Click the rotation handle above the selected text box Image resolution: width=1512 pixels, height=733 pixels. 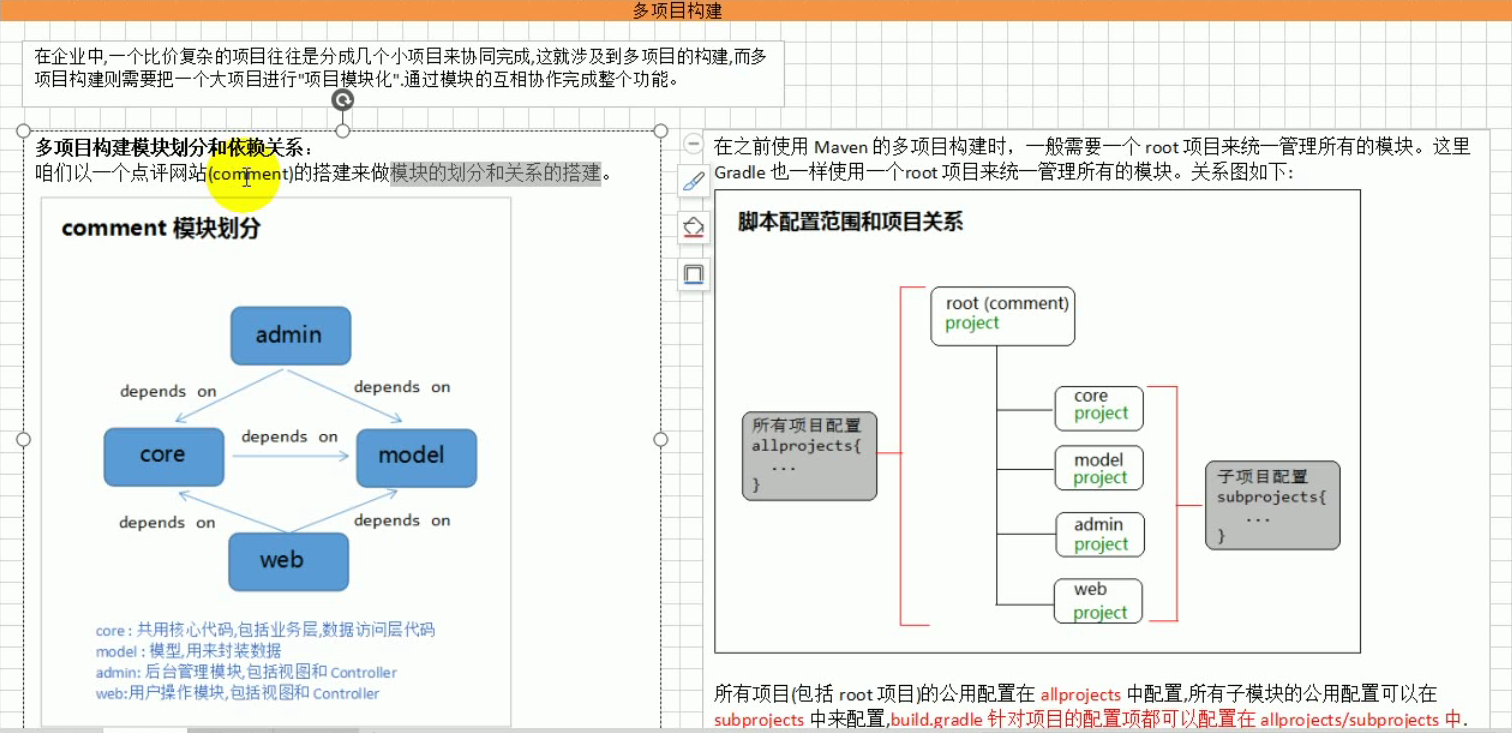click(343, 100)
